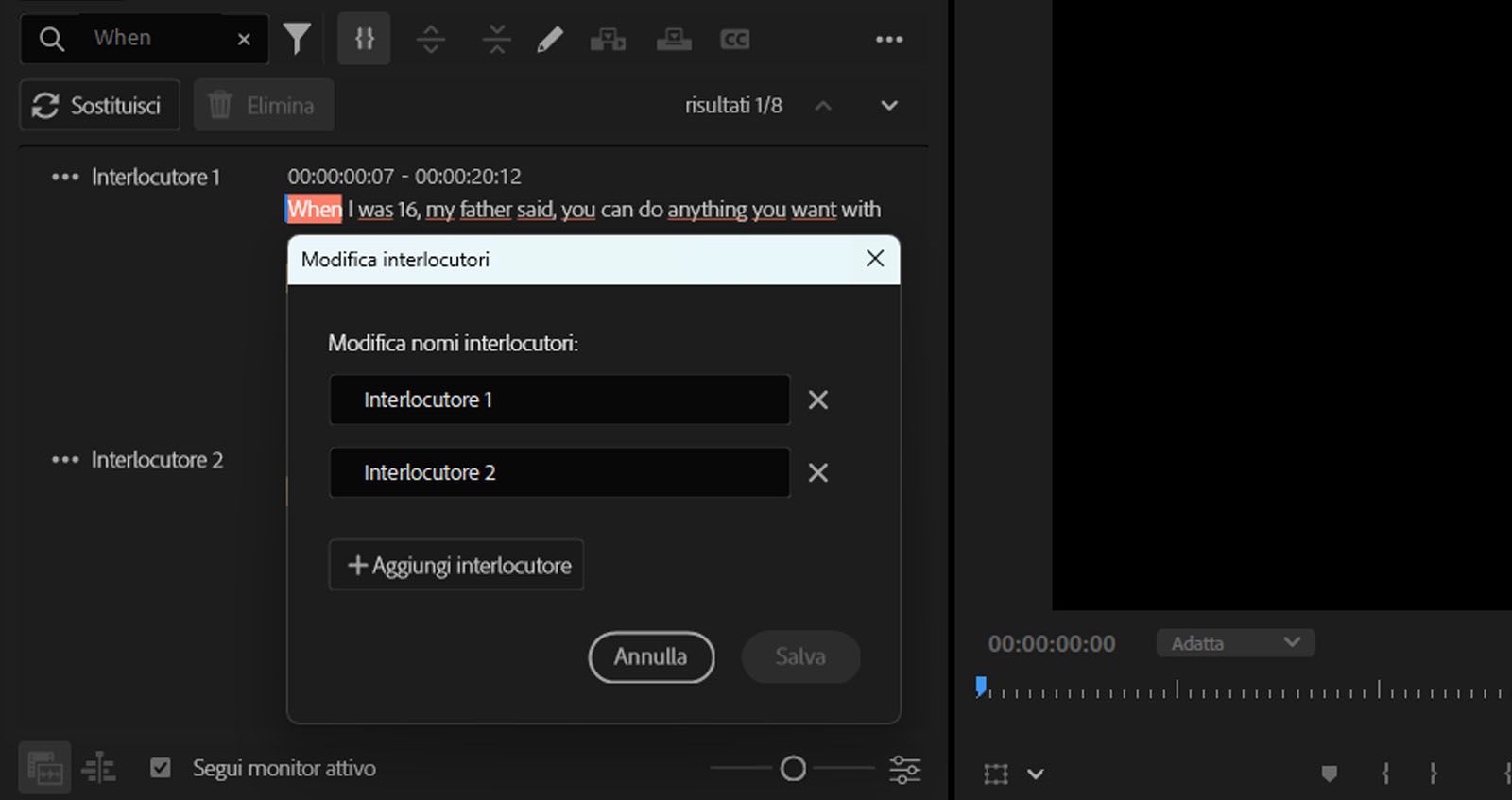This screenshot has width=1512, height=800.
Task: Click the safe margins frame icon
Action: coord(996,774)
